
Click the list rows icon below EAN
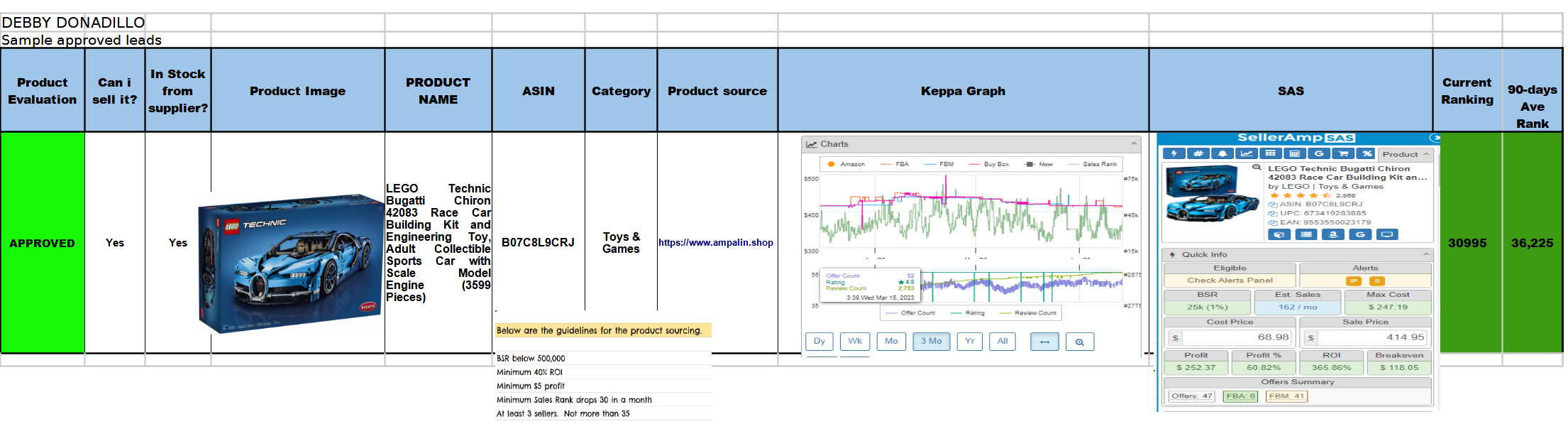click(x=1306, y=234)
